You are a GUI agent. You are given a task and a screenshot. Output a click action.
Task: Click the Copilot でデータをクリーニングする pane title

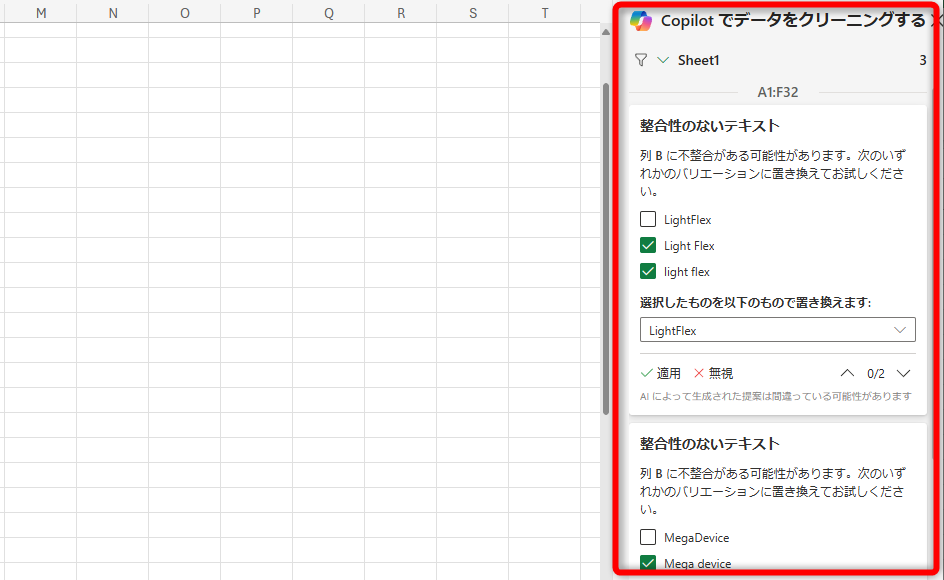(793, 20)
